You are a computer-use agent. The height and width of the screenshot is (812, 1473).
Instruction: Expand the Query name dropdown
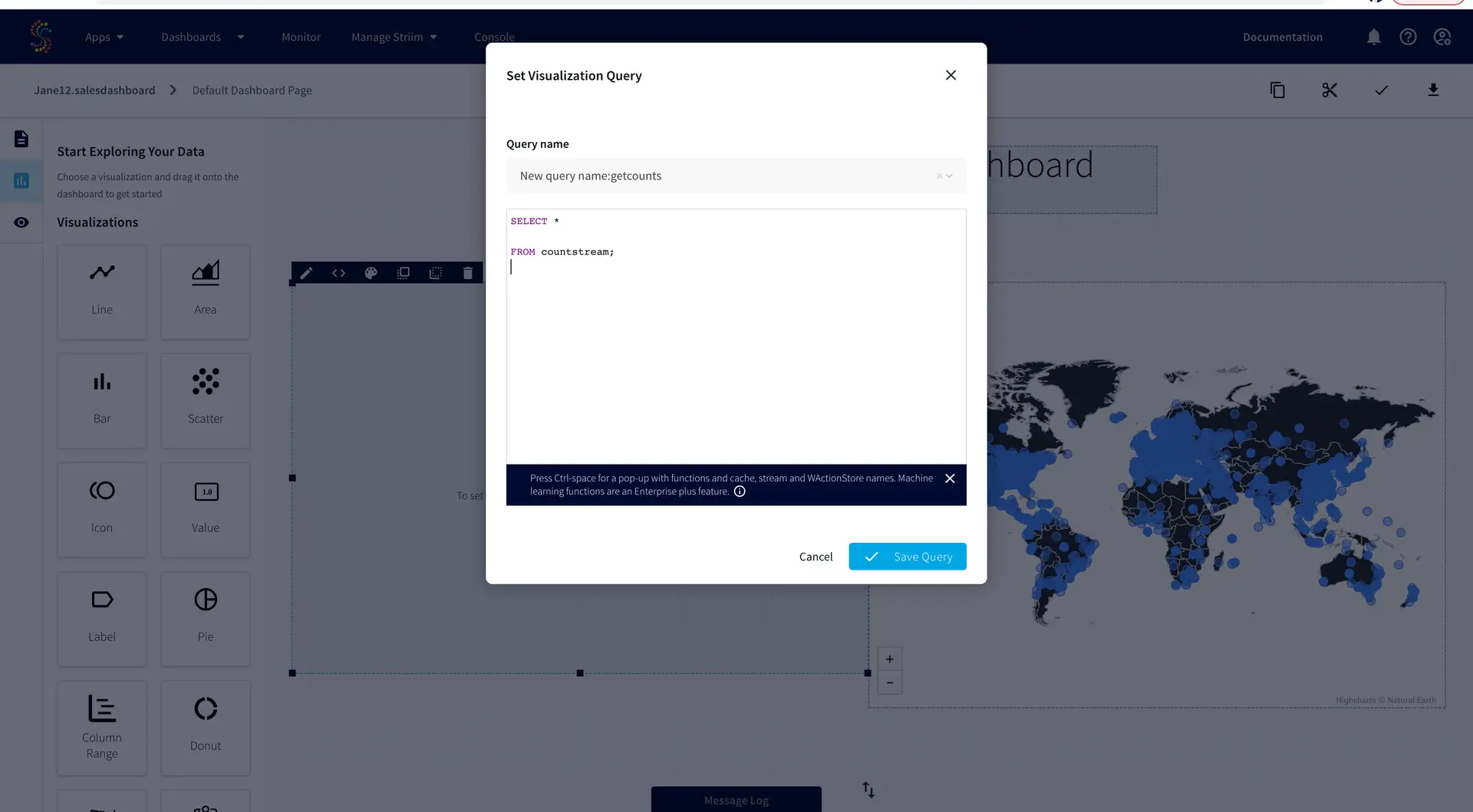point(949,176)
